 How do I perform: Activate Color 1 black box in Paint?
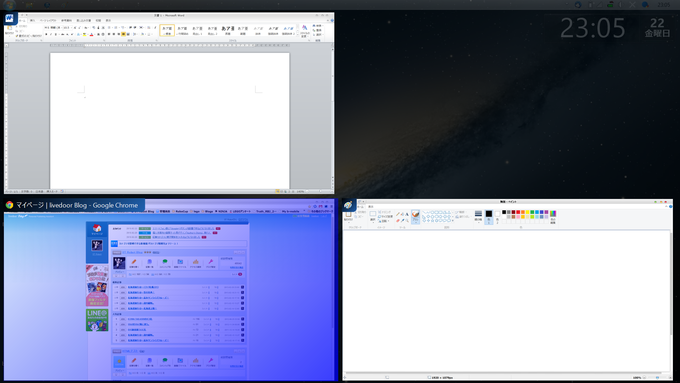pos(489,216)
